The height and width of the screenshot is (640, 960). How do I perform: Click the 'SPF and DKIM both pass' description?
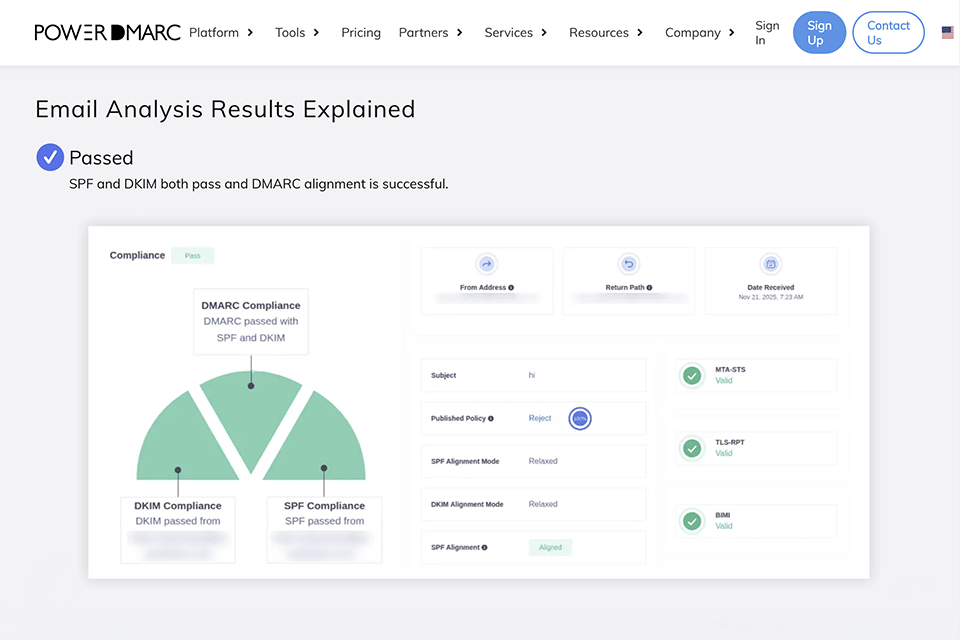click(x=258, y=184)
